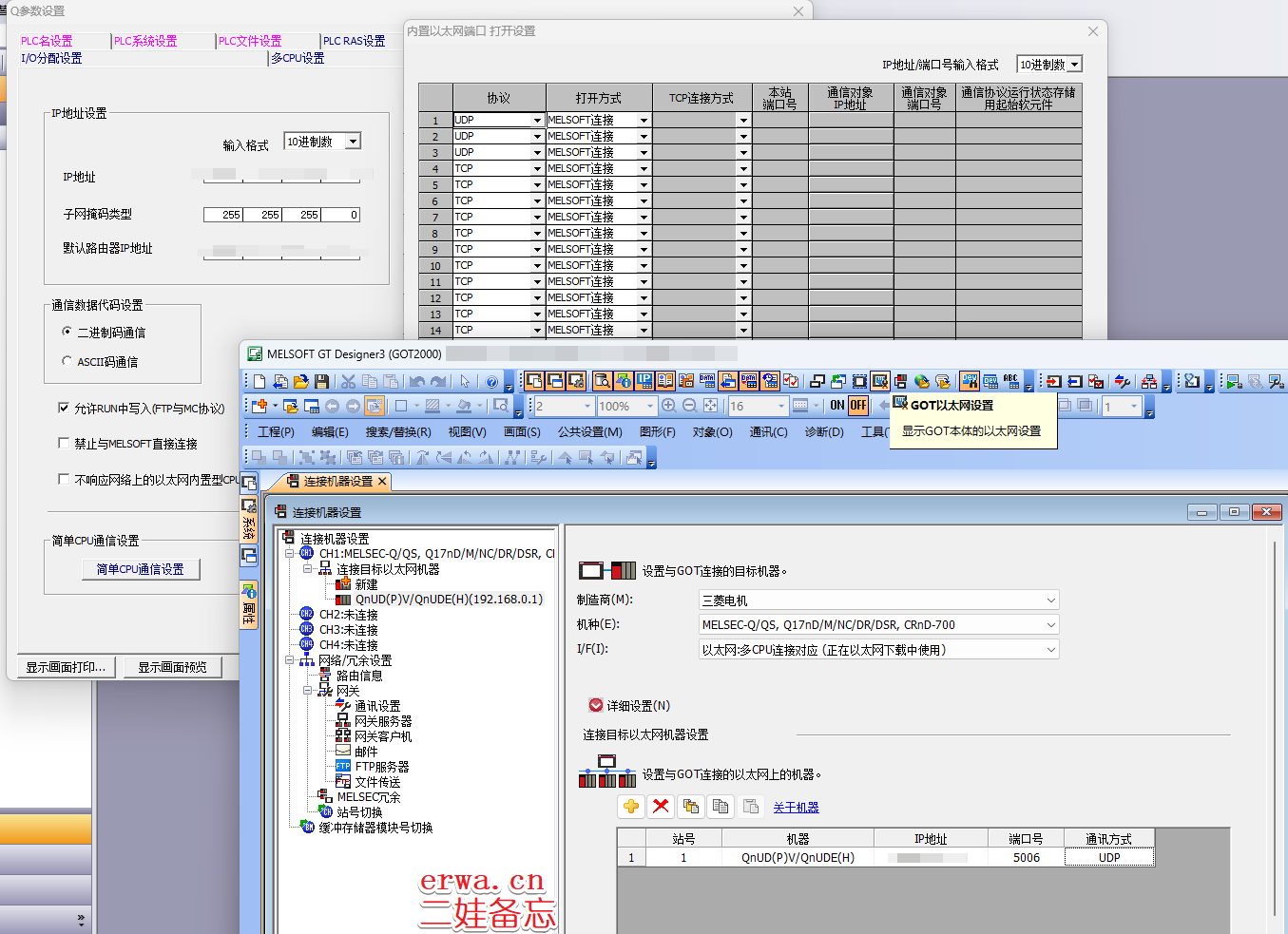
Task: Open IP地址/端口号输入格式 dropdown
Action: pyautogui.click(x=1074, y=65)
